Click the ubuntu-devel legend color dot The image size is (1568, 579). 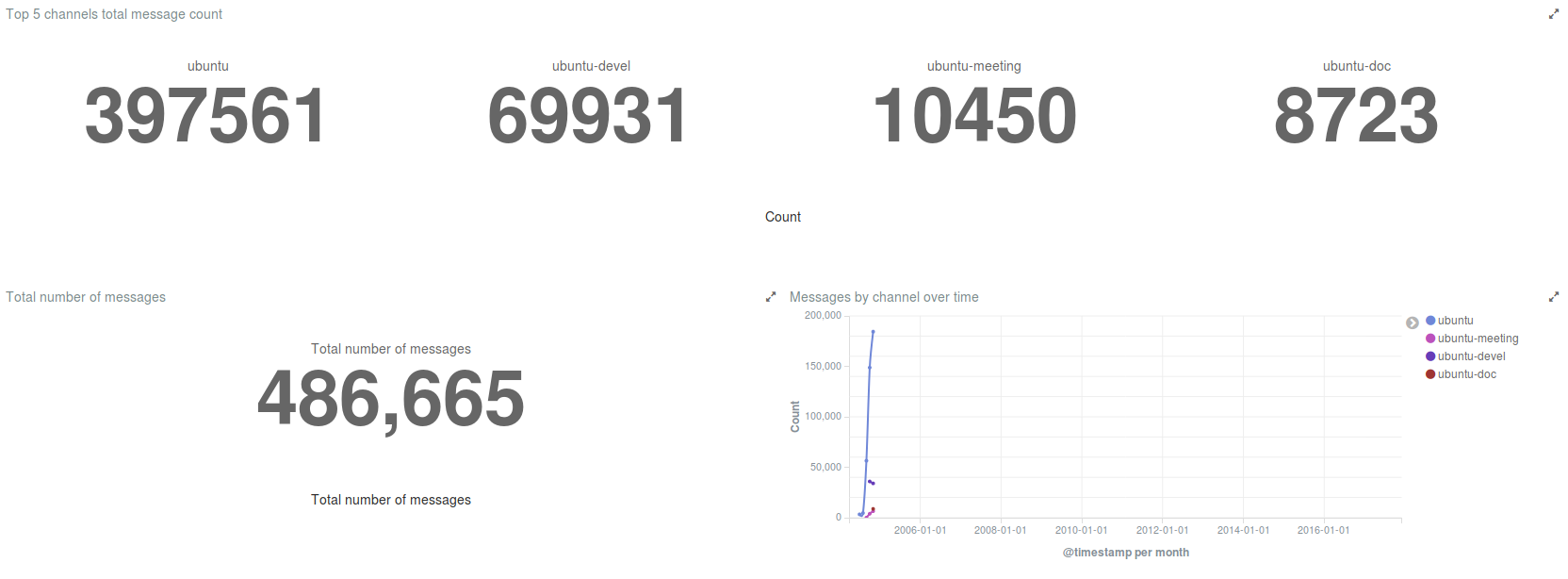[1430, 356]
